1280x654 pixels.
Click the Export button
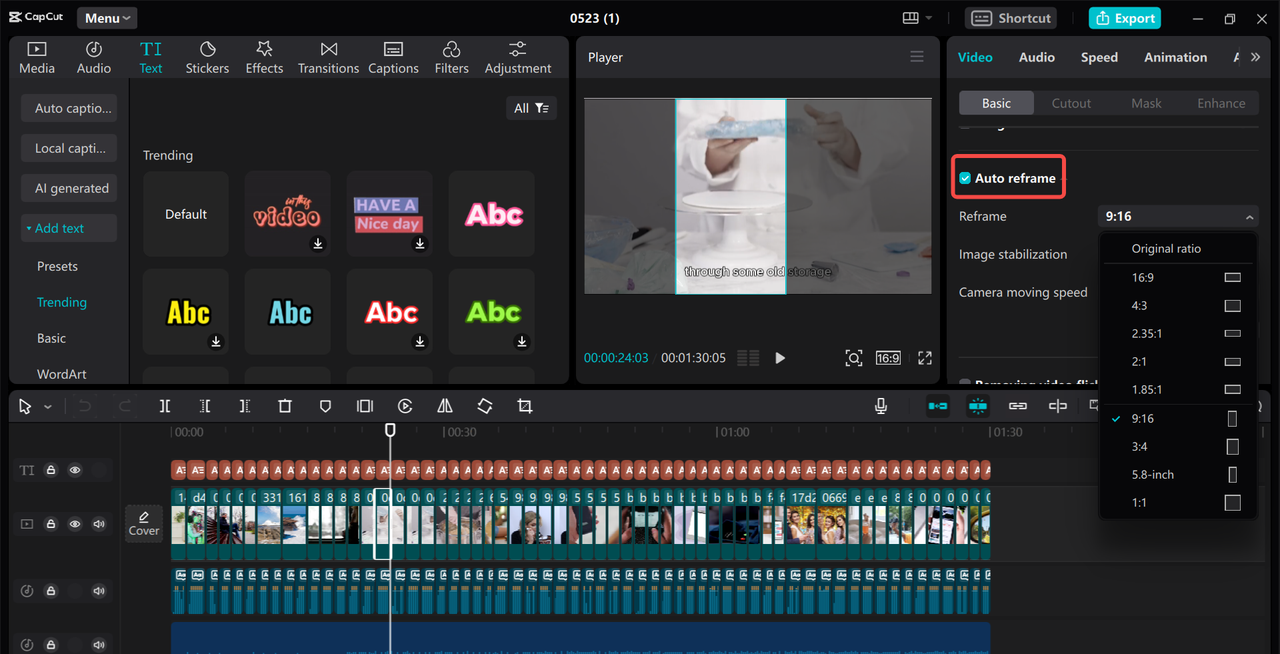click(1125, 18)
